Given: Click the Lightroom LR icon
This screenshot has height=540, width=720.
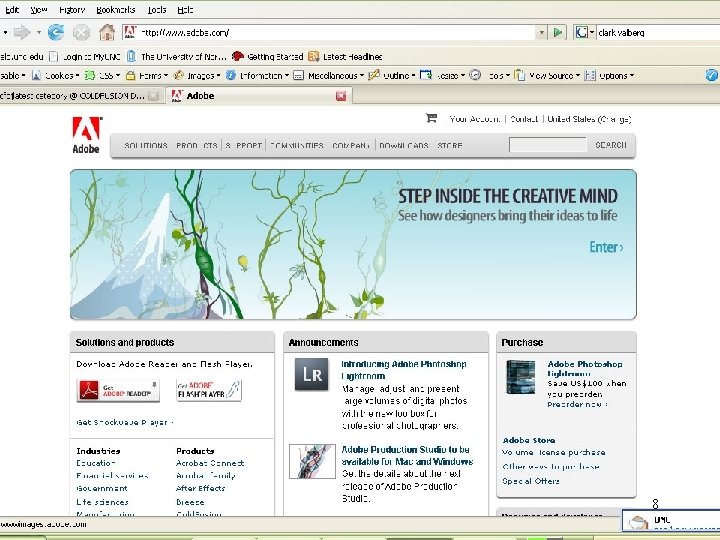Looking at the screenshot, I should click(311, 374).
